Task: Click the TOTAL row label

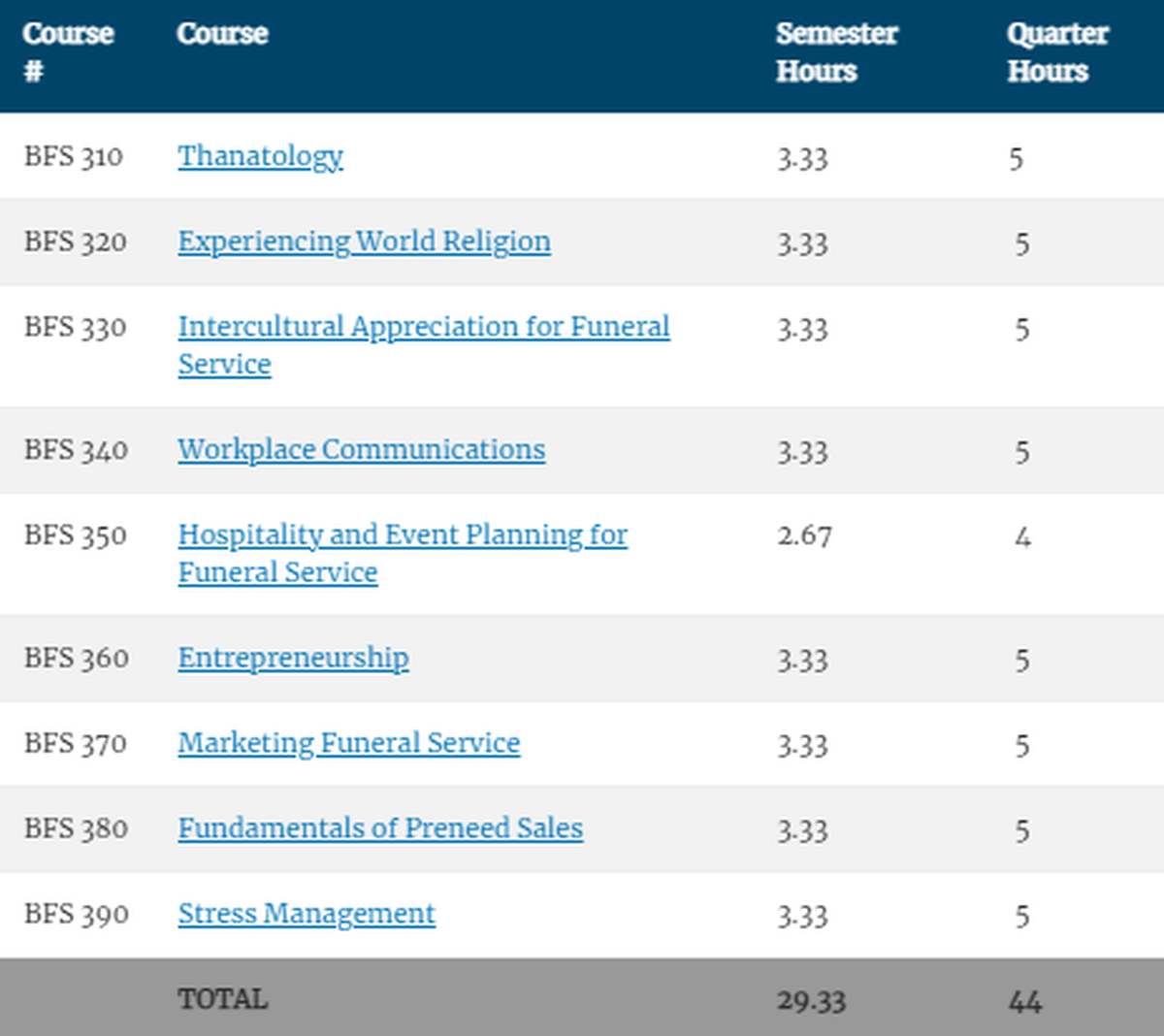Action: pos(223,999)
